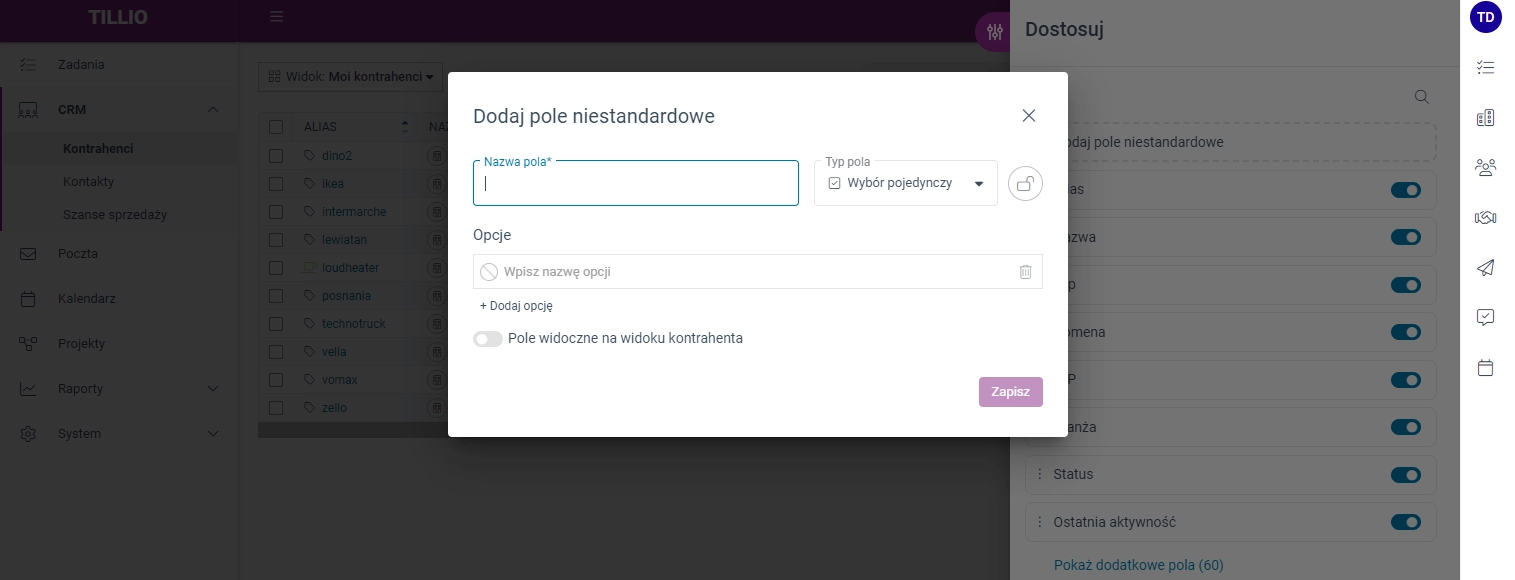Open the task list icon in right rail

(1486, 68)
